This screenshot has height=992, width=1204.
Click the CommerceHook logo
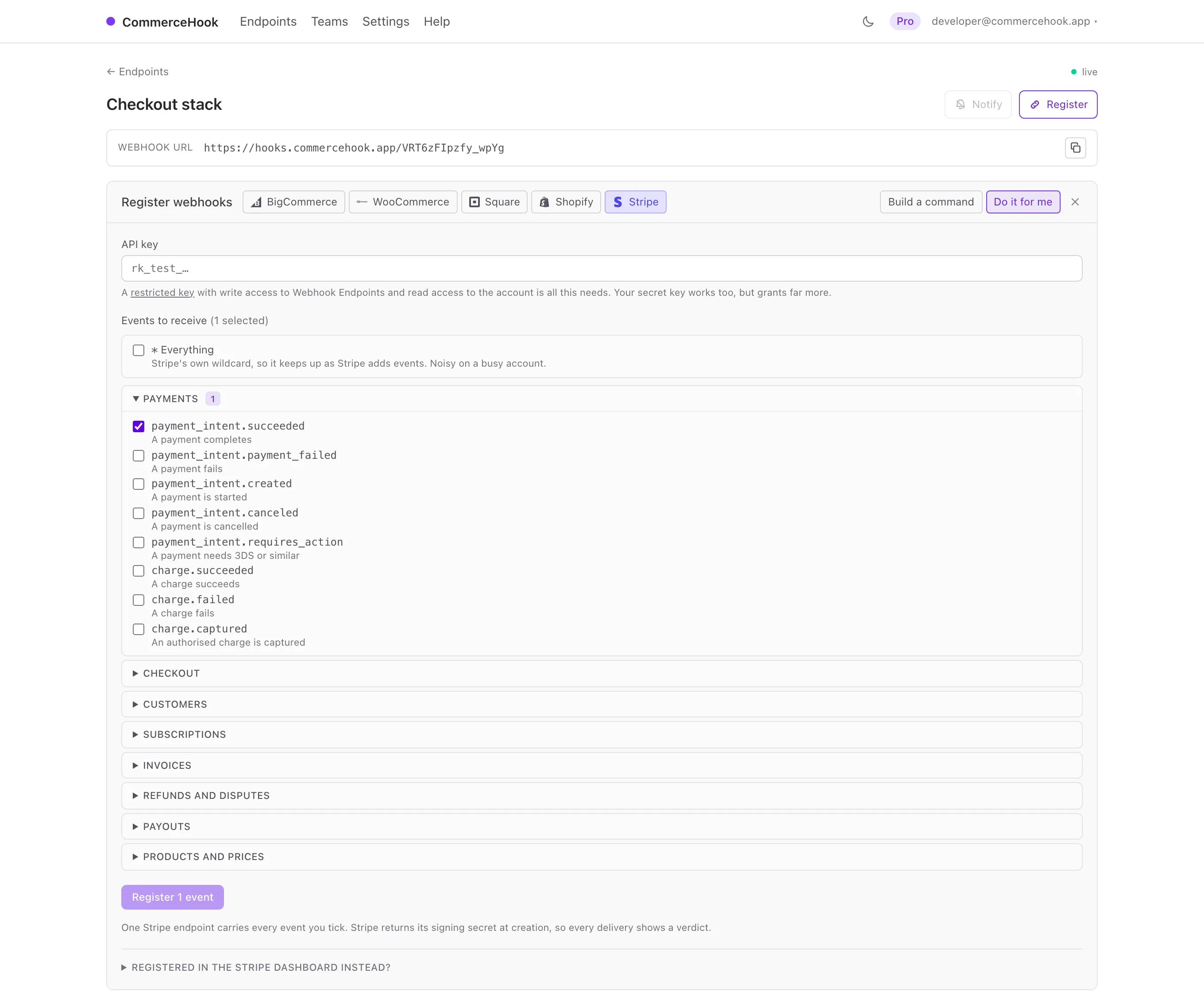coord(162,22)
